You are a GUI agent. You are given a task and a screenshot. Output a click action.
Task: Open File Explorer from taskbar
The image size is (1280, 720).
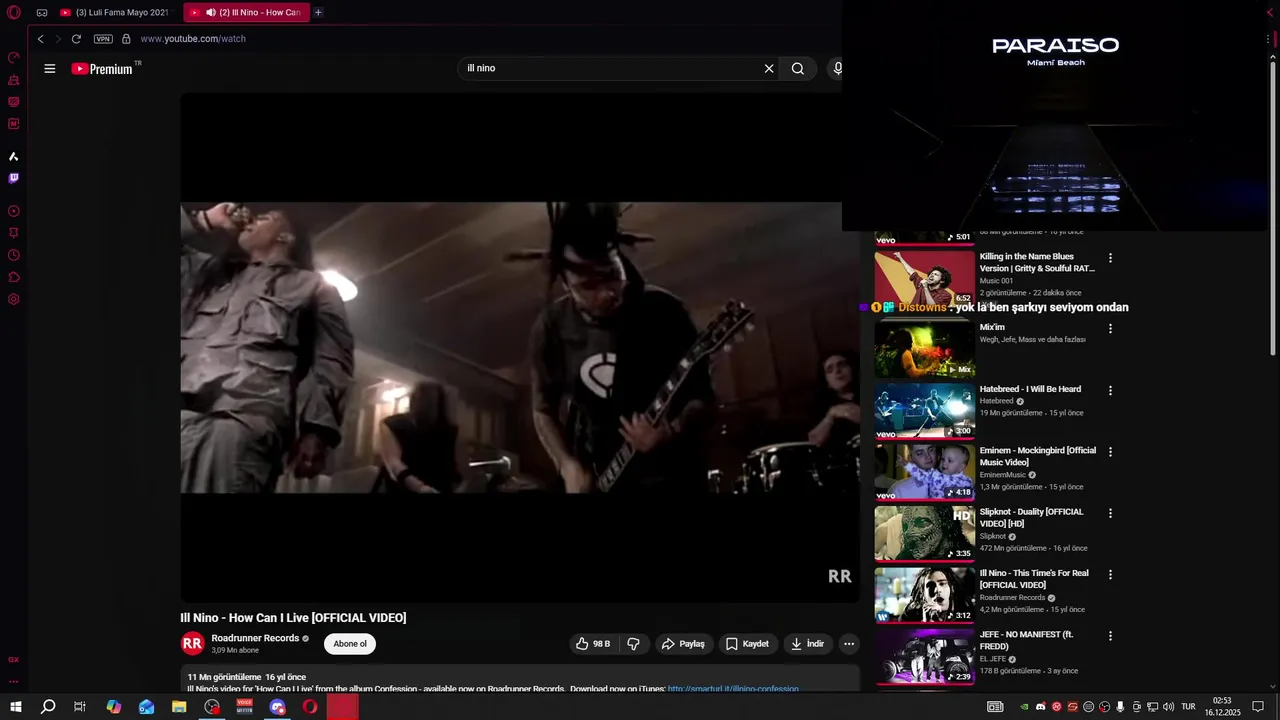(179, 707)
